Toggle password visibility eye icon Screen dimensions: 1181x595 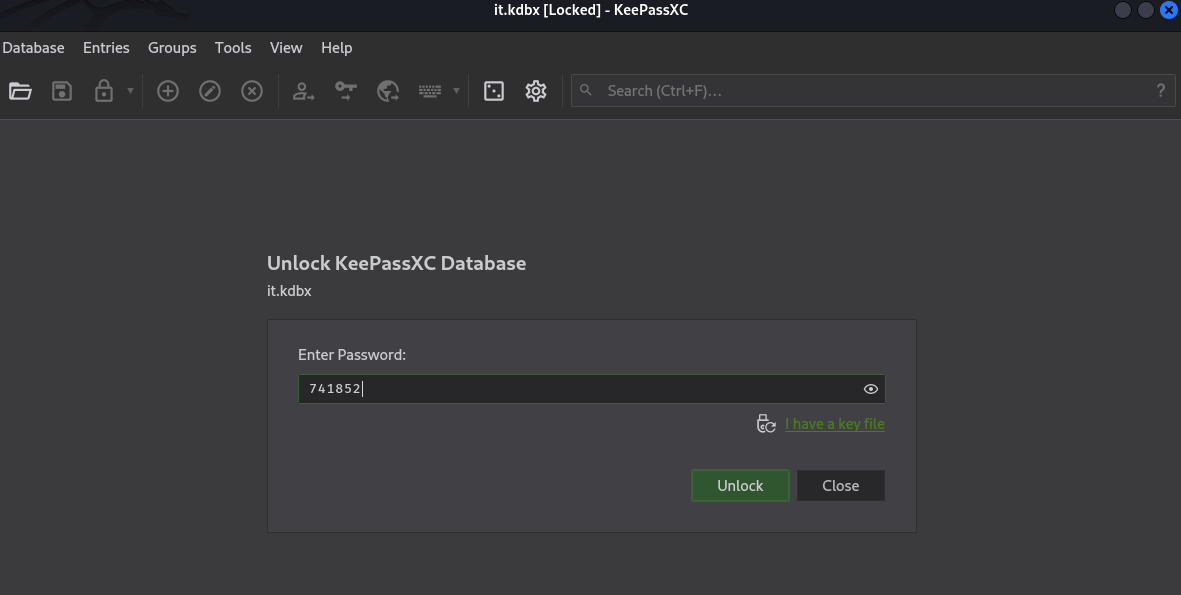(x=871, y=389)
